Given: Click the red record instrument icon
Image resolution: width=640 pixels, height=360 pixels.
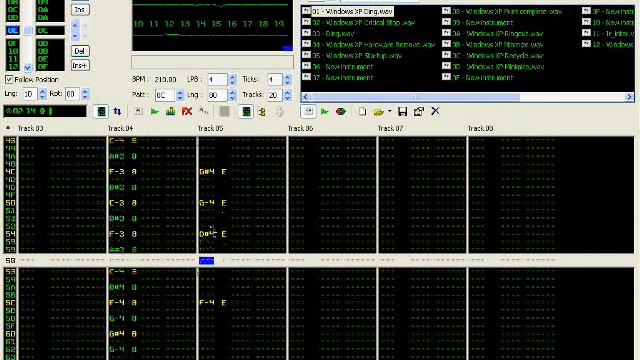Looking at the screenshot, I should click(341, 111).
